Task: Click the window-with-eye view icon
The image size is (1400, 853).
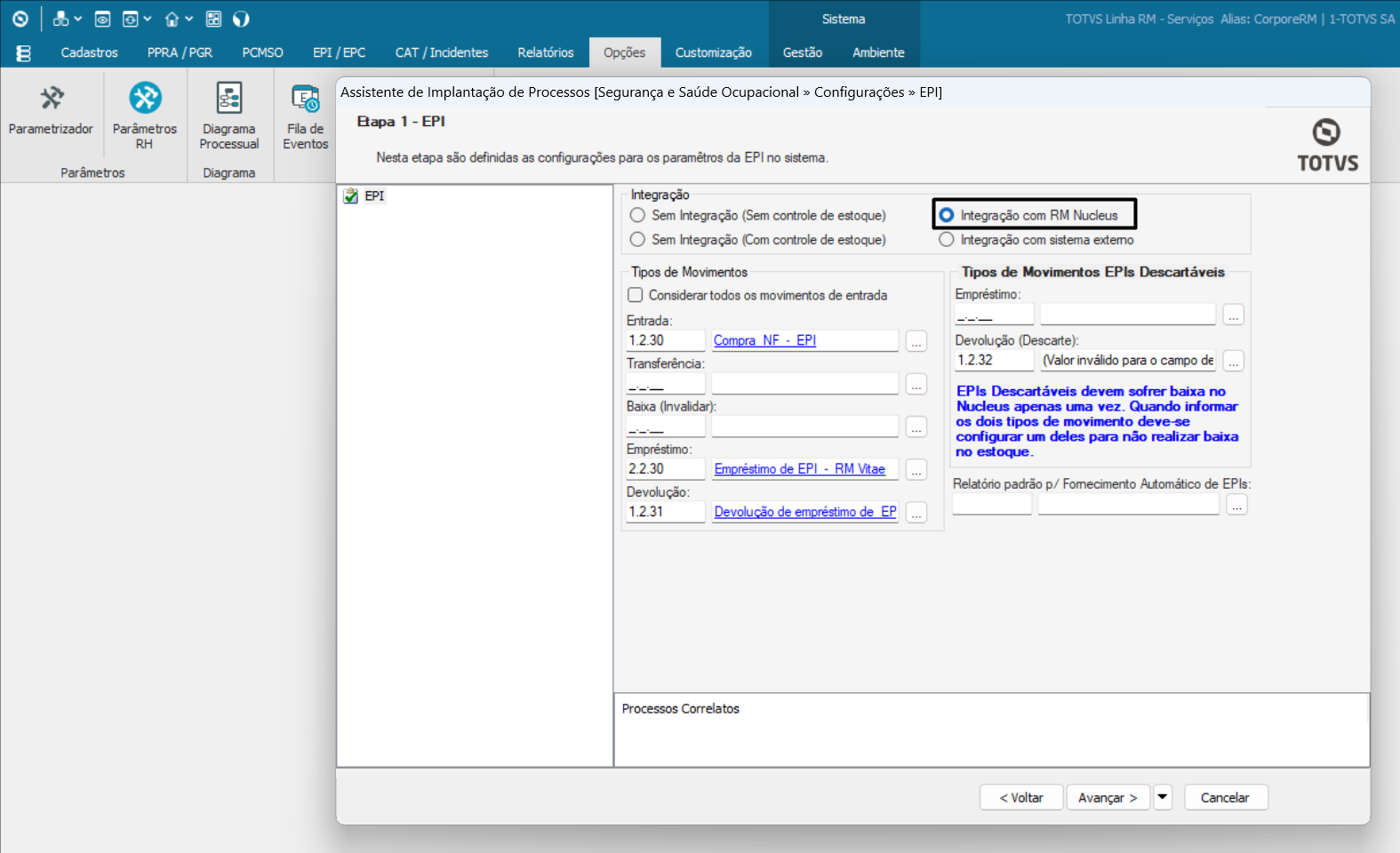Action: tap(102, 19)
